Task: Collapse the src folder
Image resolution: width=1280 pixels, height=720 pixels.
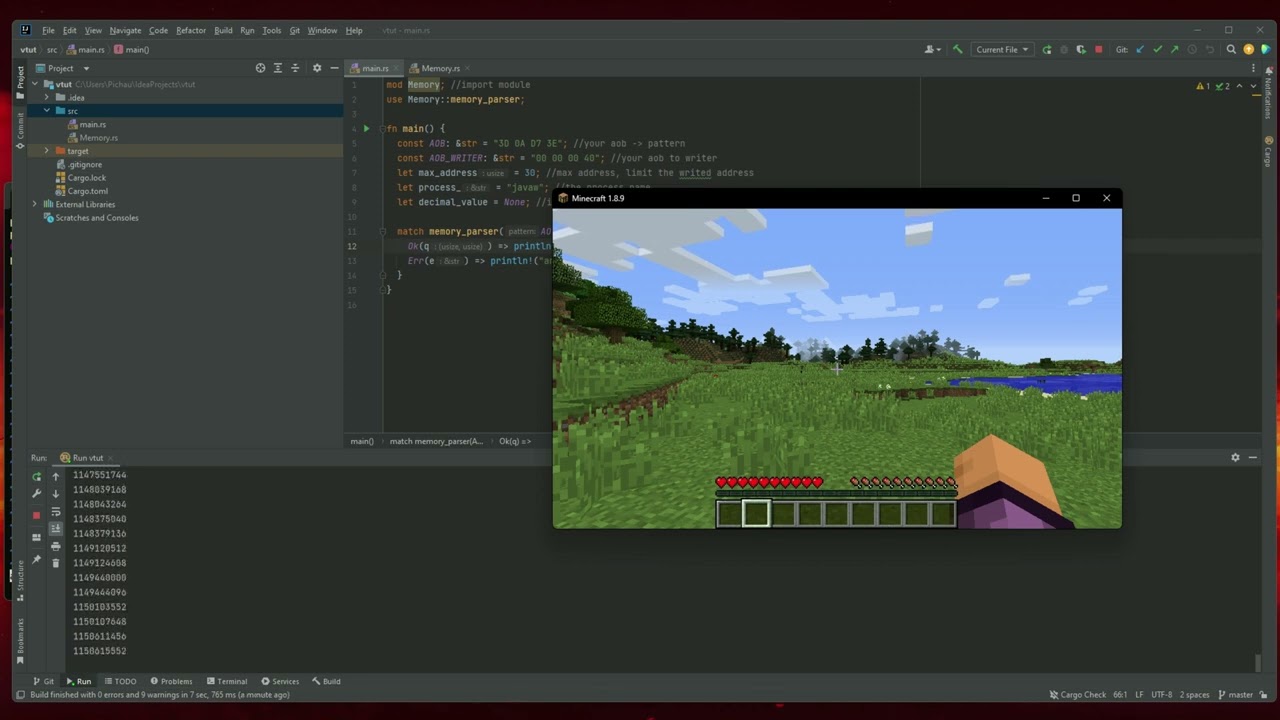Action: (46, 111)
